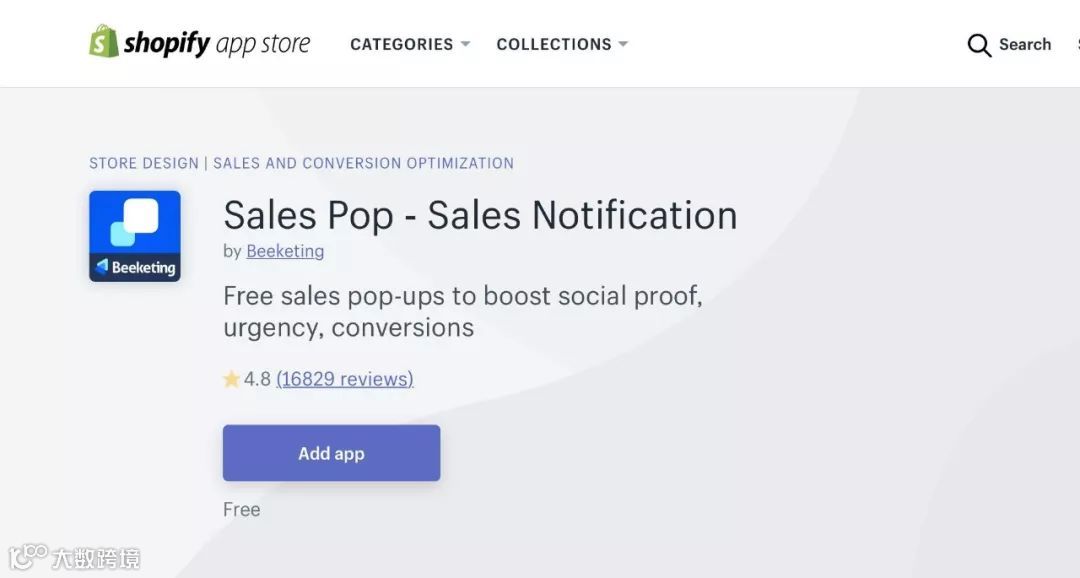Viewport: 1080px width, 578px height.
Task: Go to the STORE DESIGN category
Action: [x=144, y=163]
